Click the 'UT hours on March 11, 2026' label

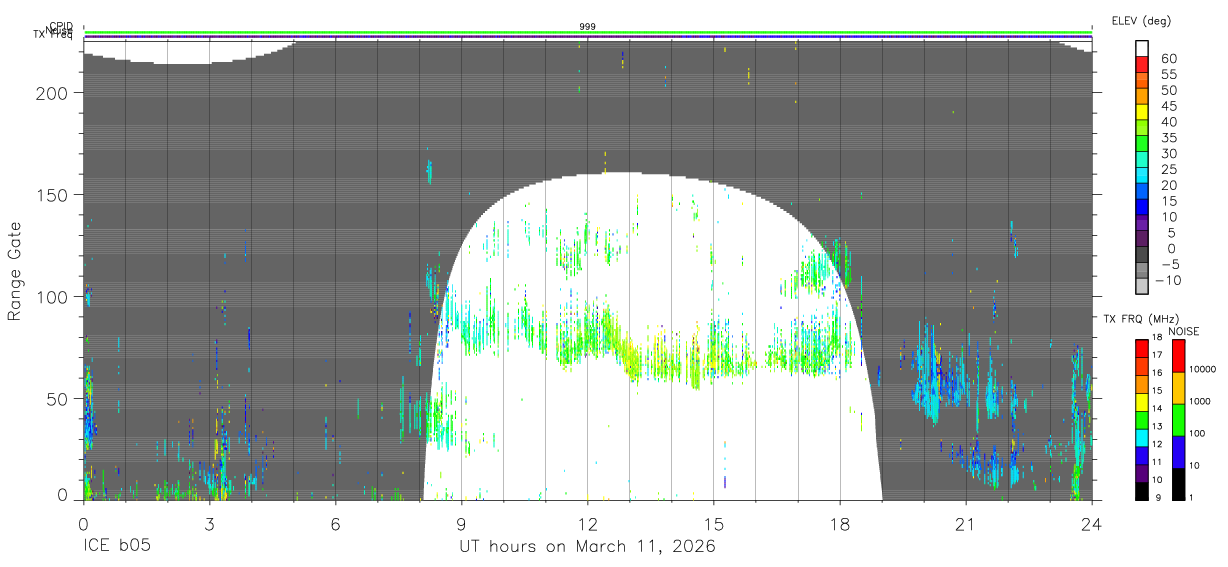tap(587, 547)
